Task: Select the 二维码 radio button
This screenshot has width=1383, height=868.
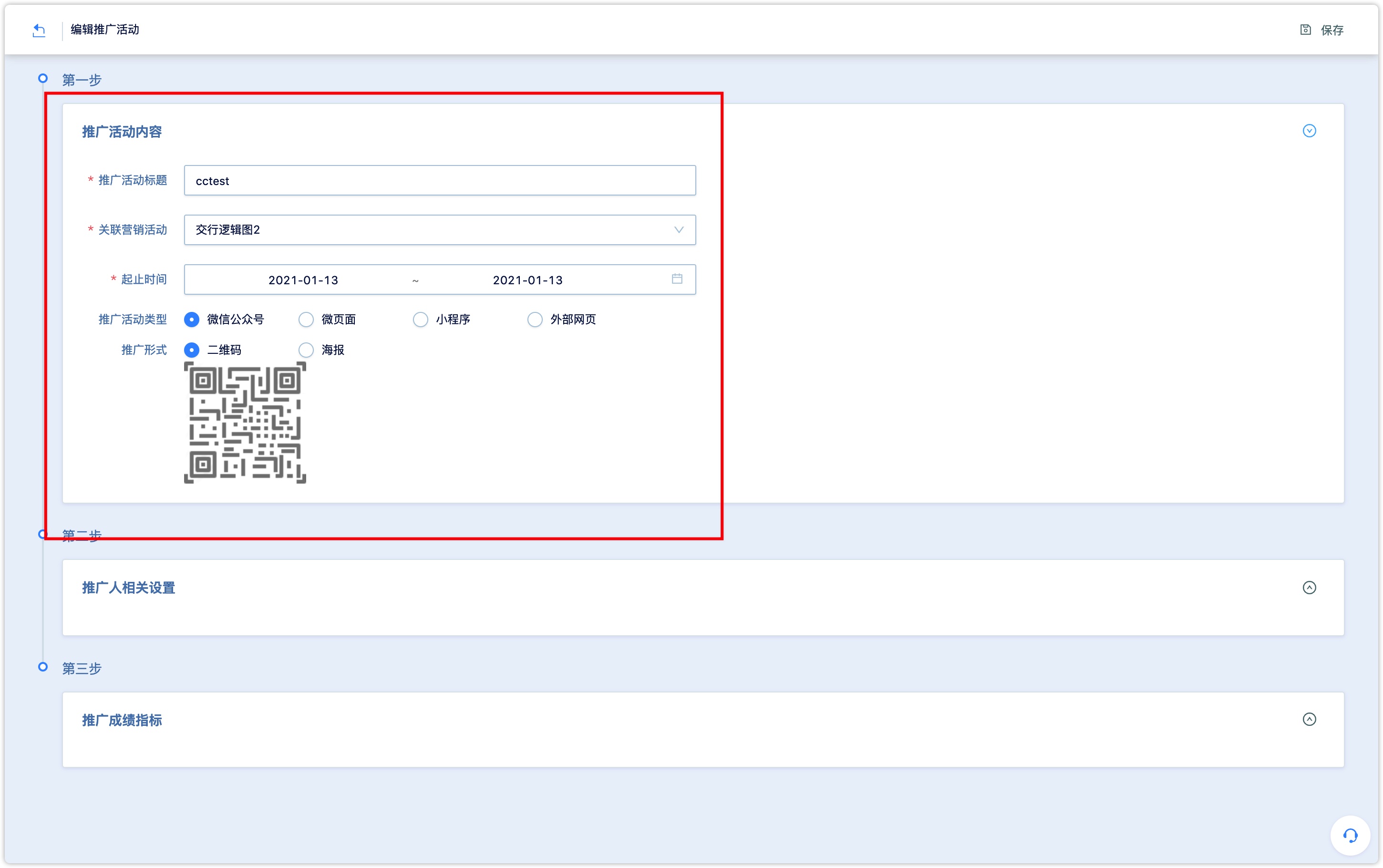Action: [192, 350]
